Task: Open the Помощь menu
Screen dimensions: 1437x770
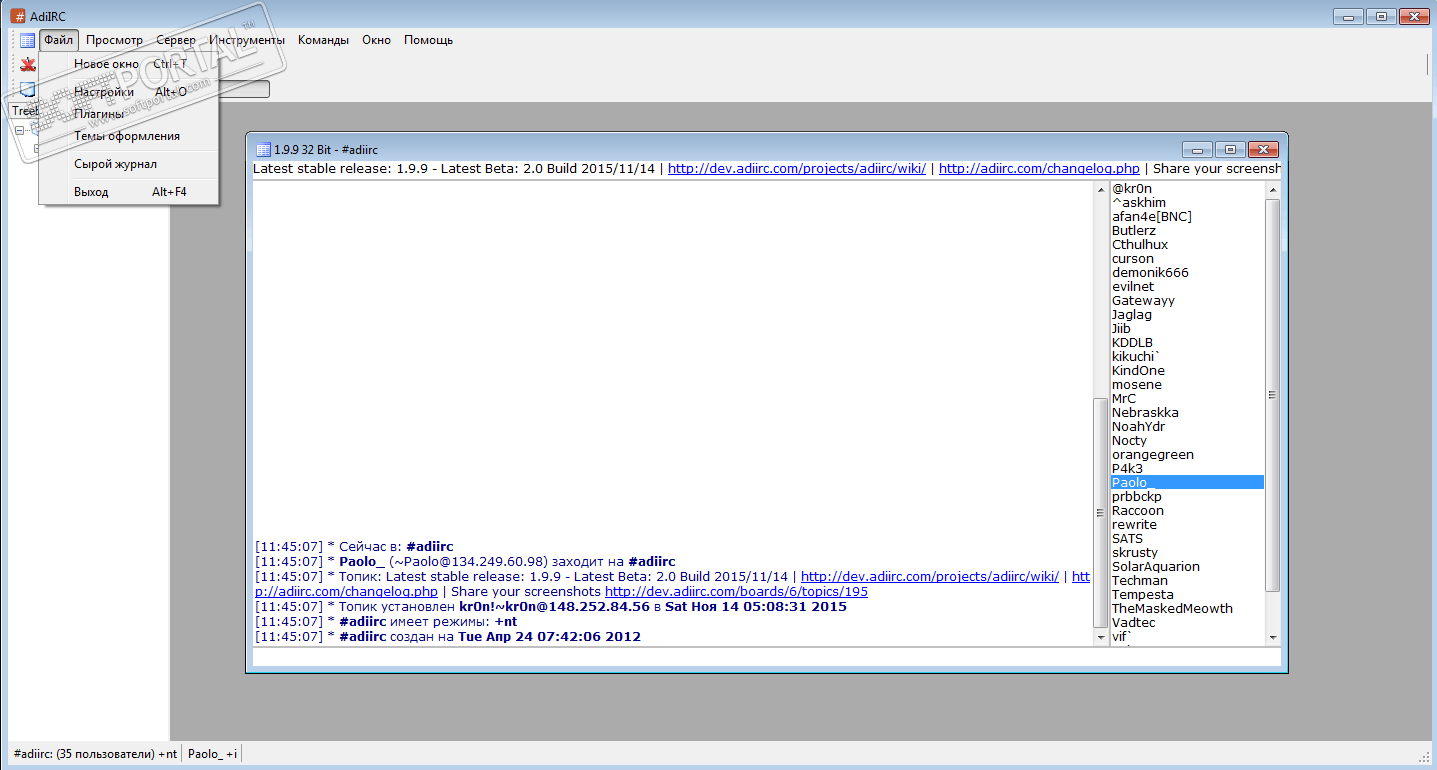Action: click(428, 40)
